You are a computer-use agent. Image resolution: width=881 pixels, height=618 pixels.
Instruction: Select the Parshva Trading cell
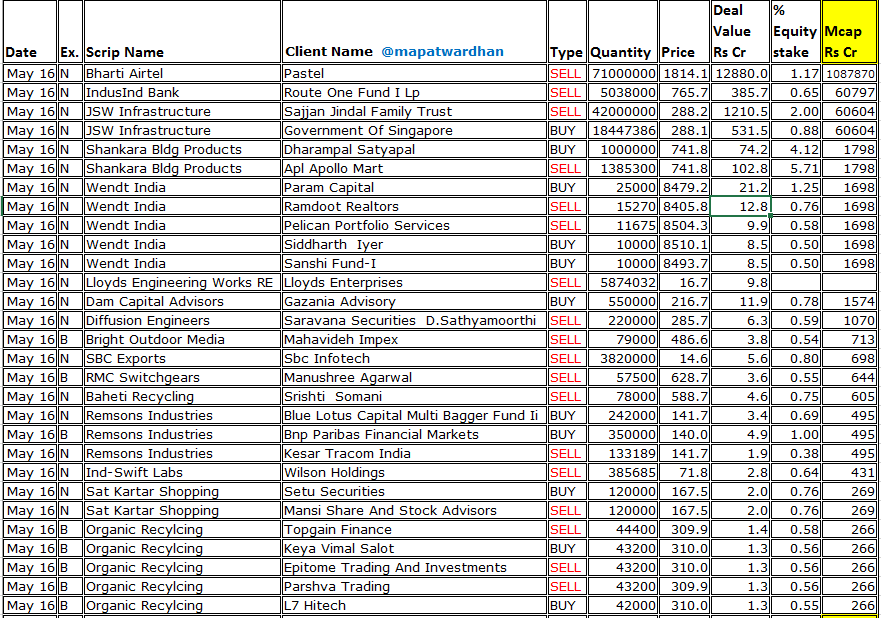click(414, 587)
